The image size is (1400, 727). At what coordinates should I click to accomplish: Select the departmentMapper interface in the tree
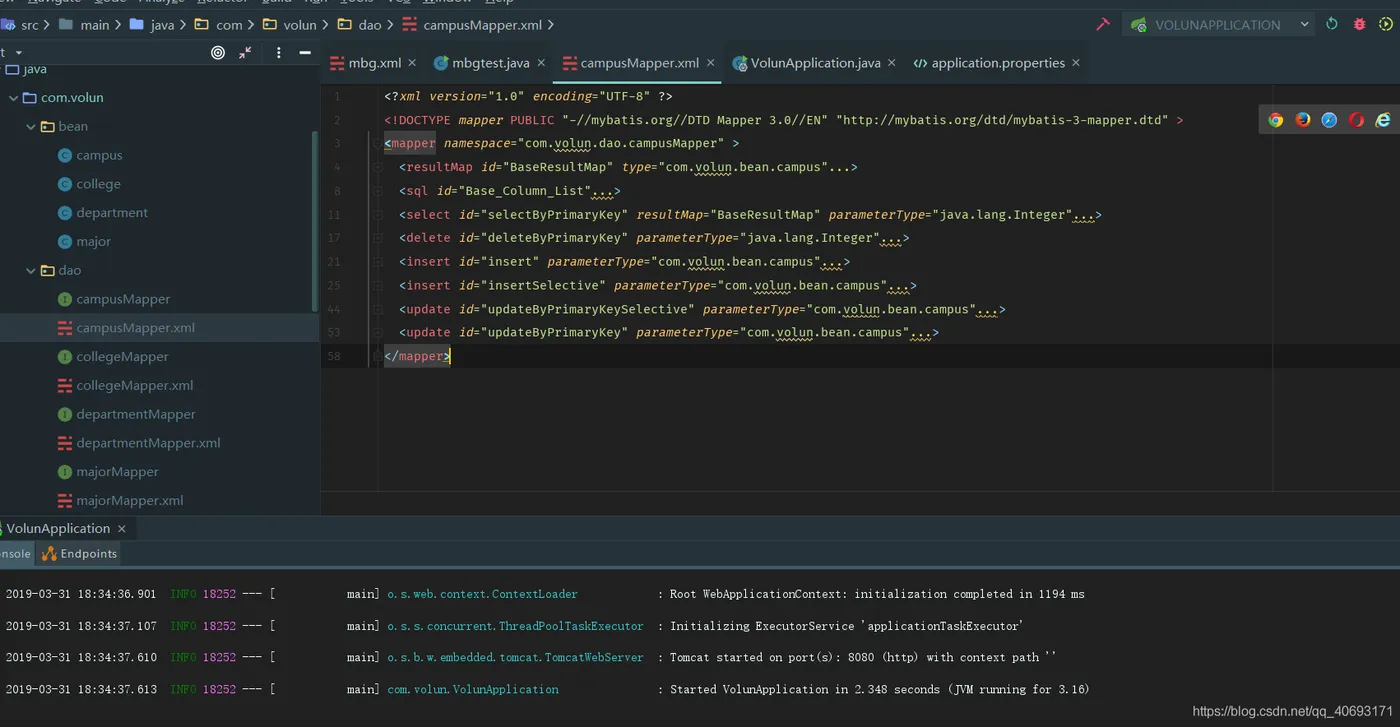click(x=126, y=415)
